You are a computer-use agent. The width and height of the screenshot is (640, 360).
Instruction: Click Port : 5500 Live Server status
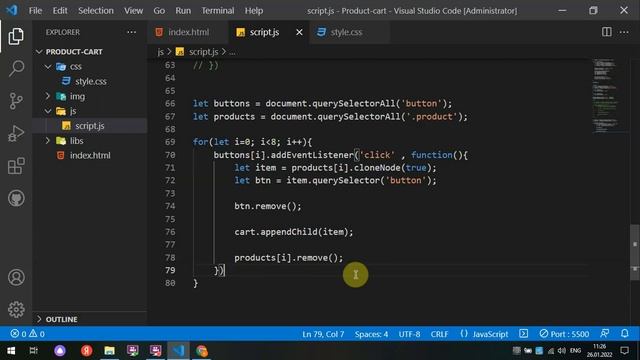pyautogui.click(x=564, y=334)
